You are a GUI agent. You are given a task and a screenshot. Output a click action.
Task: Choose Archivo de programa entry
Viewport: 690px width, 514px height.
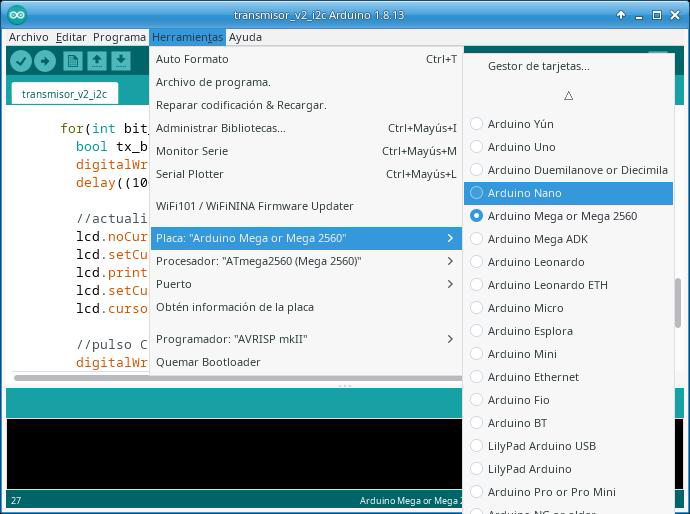point(306,82)
